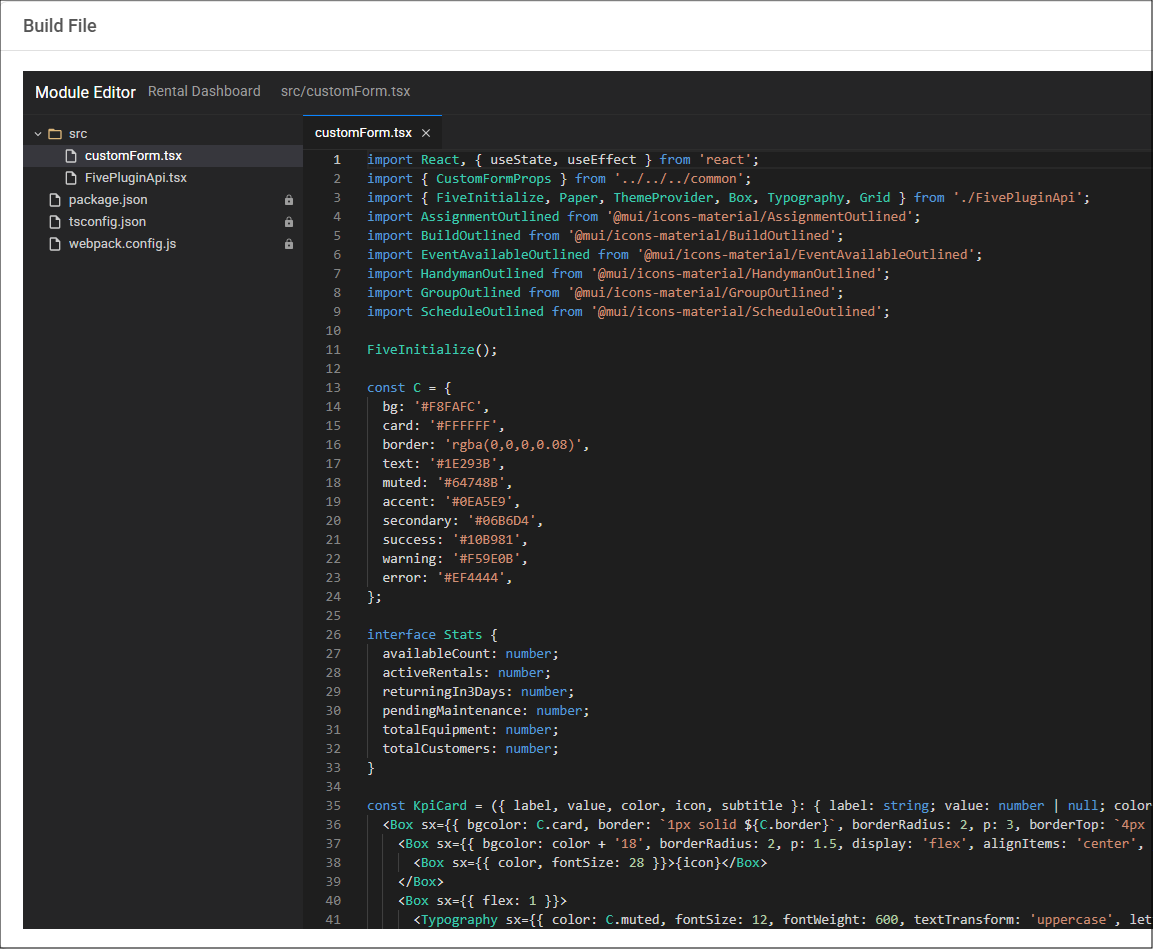
Task: Click the accent value '#0EA5E9'
Action: point(479,502)
